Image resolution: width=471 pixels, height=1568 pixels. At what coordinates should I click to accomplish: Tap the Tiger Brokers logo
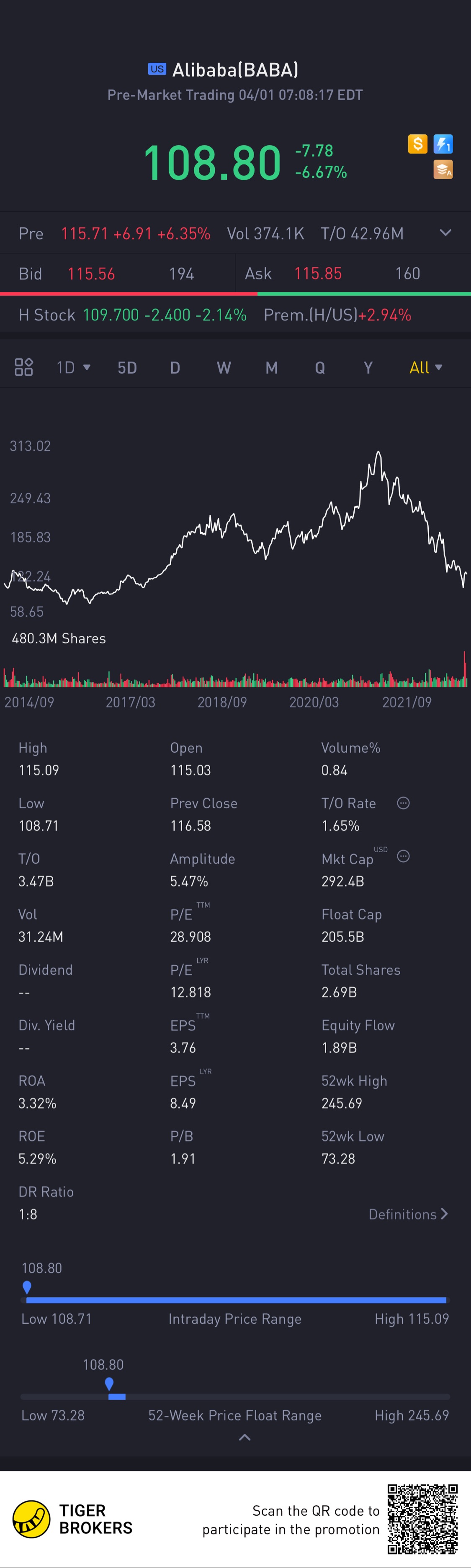[32, 1519]
